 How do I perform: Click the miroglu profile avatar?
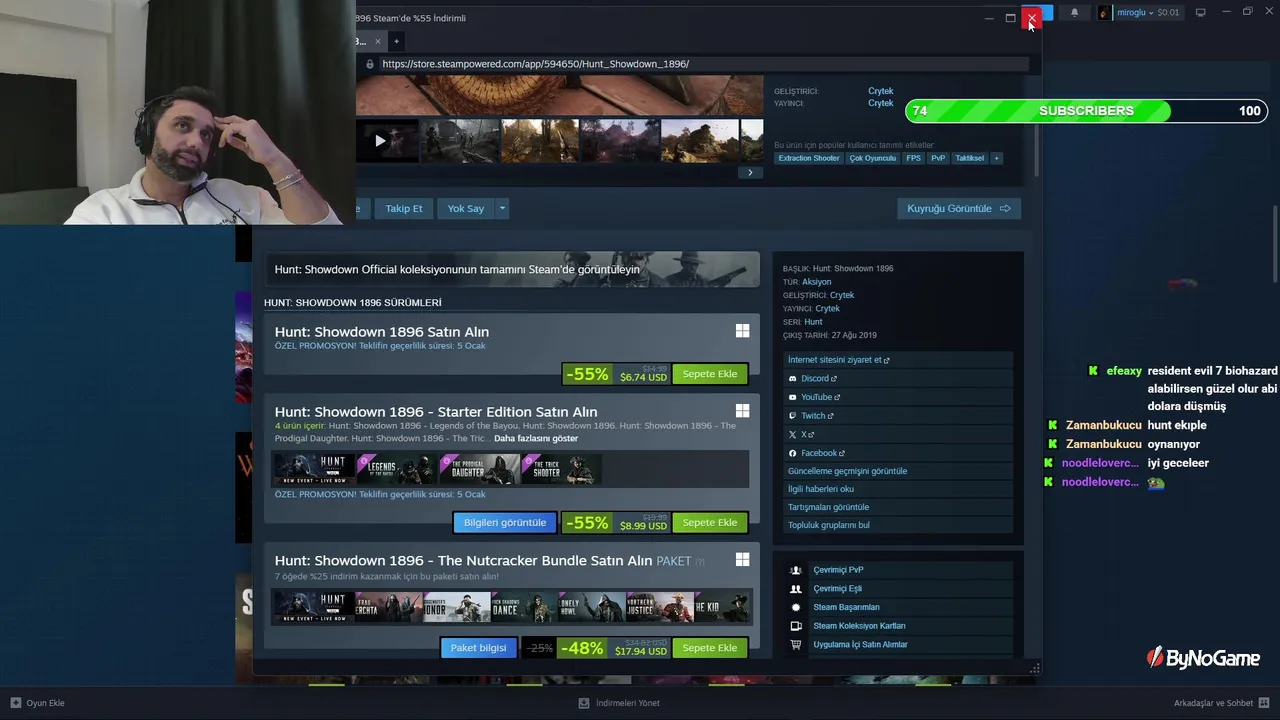click(x=1104, y=13)
